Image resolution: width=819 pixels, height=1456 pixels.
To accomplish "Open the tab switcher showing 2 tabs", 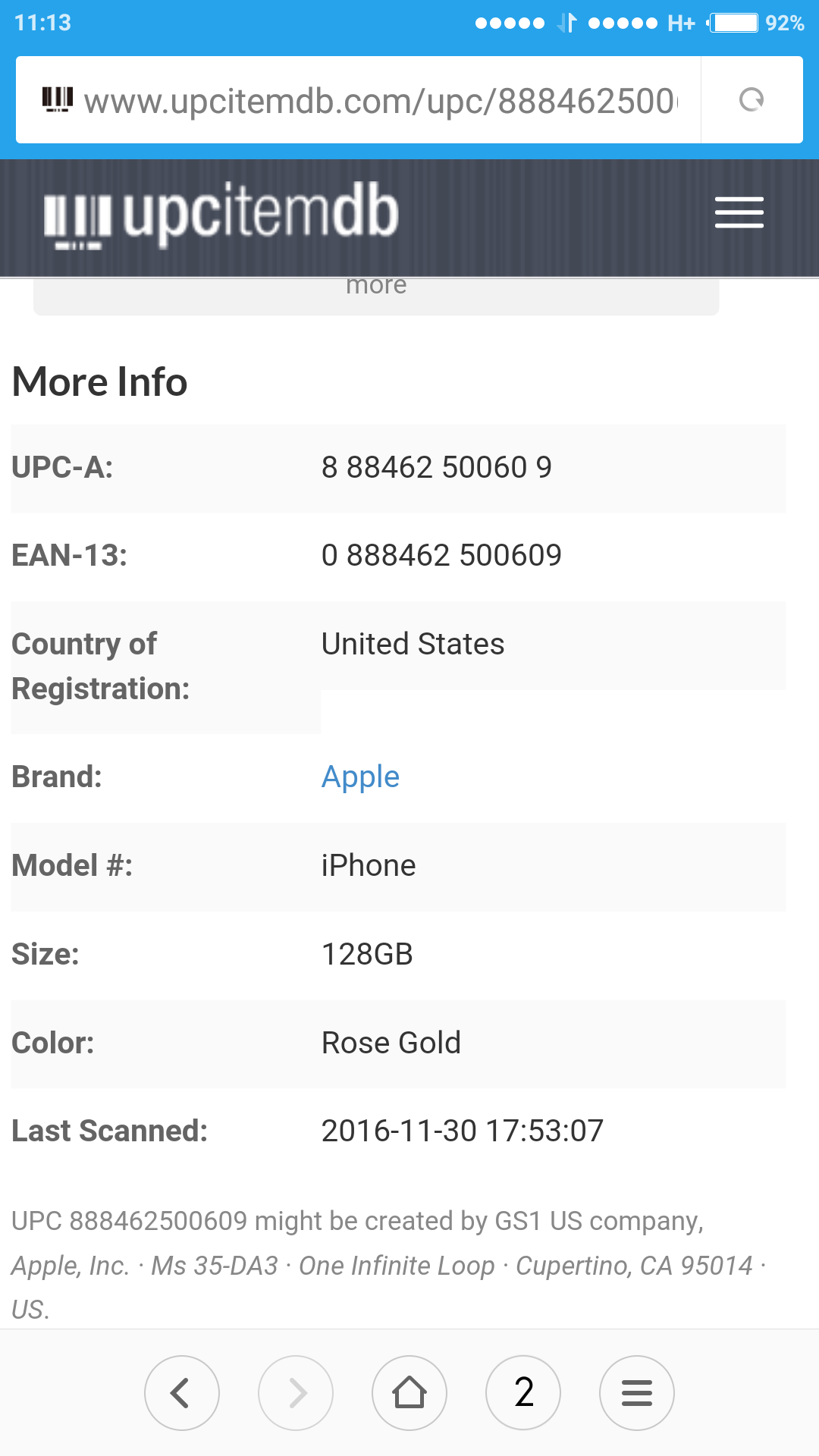I will (523, 1392).
